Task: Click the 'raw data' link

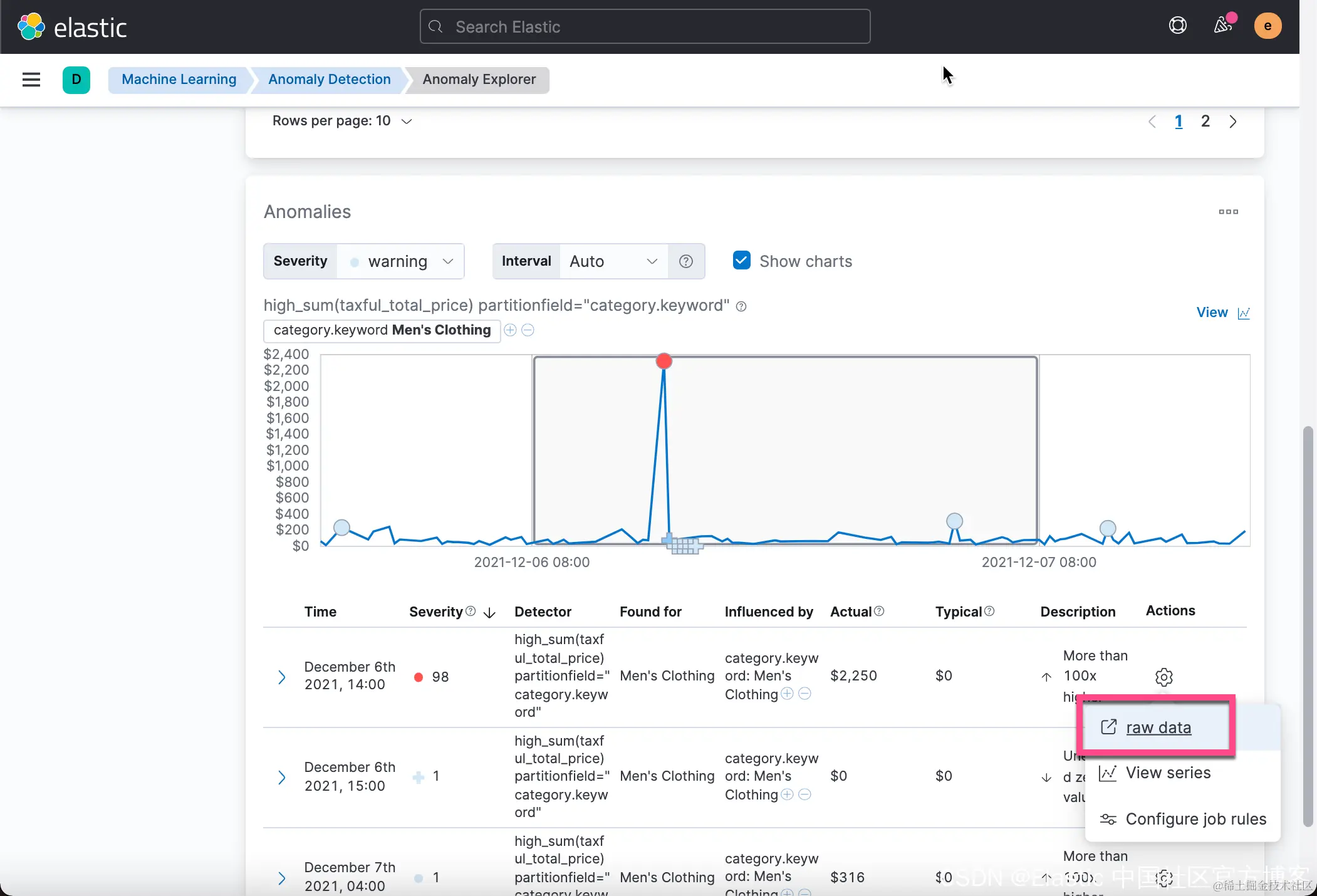Action: pyautogui.click(x=1158, y=727)
